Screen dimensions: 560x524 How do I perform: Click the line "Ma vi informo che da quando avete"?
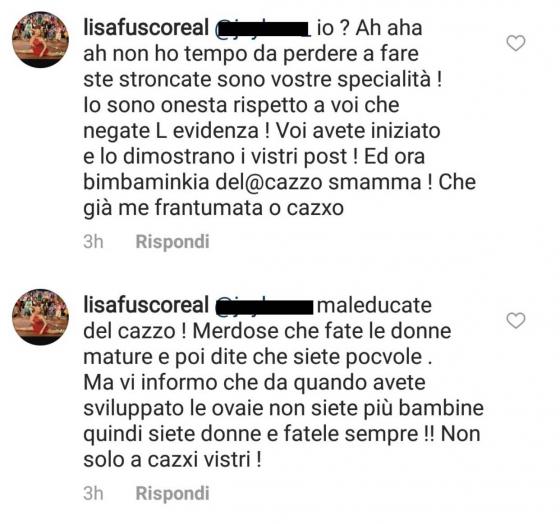[254, 383]
